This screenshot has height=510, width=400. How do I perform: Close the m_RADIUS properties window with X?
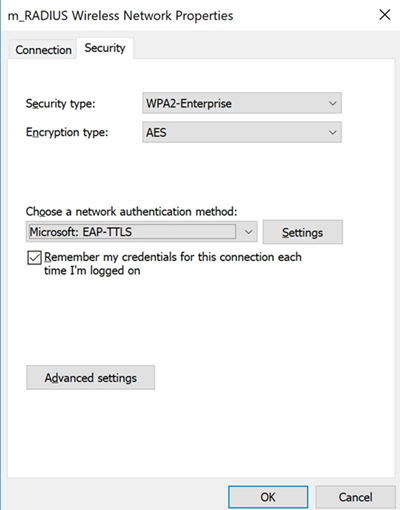point(385,15)
